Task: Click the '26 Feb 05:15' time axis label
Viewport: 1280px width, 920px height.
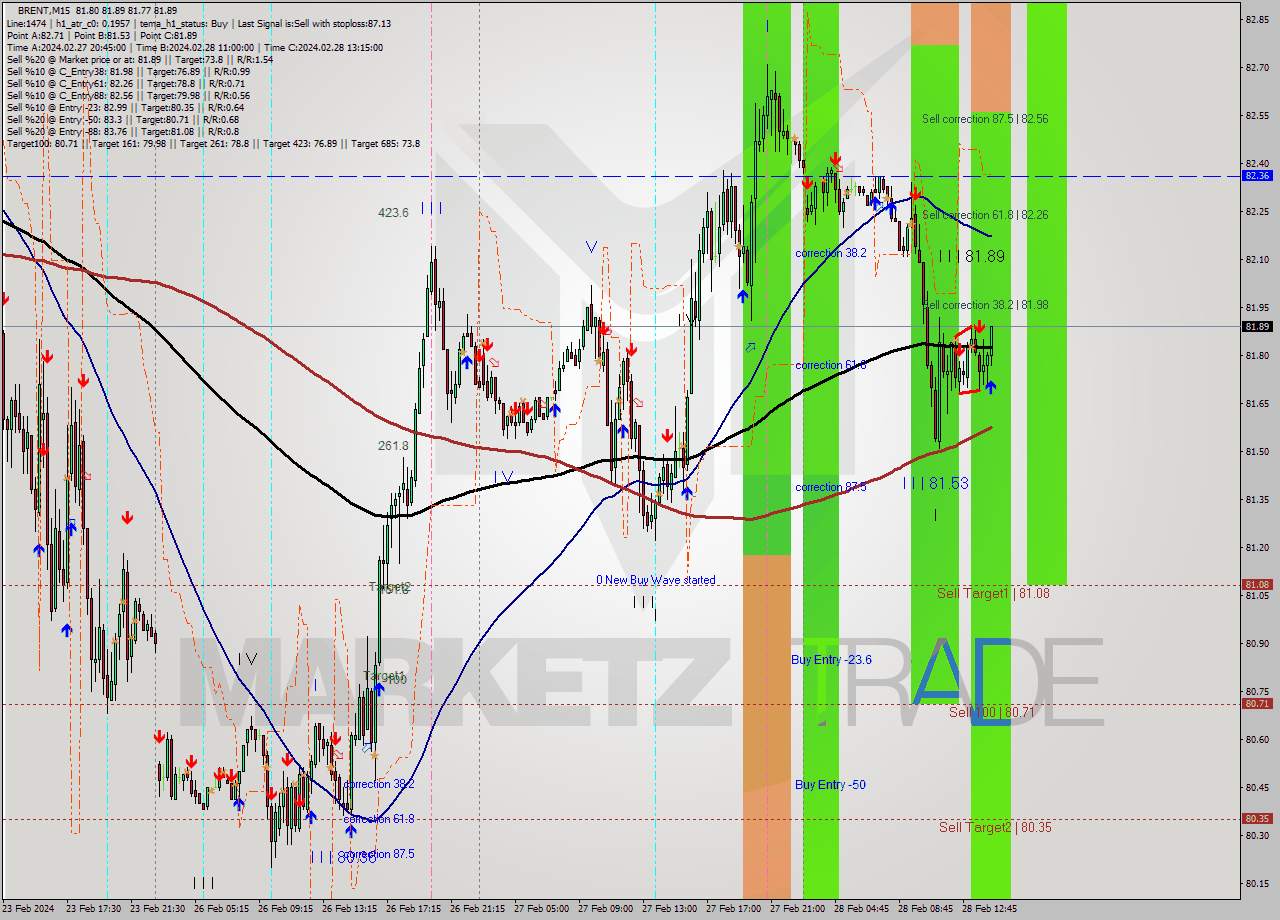Action: tap(221, 909)
